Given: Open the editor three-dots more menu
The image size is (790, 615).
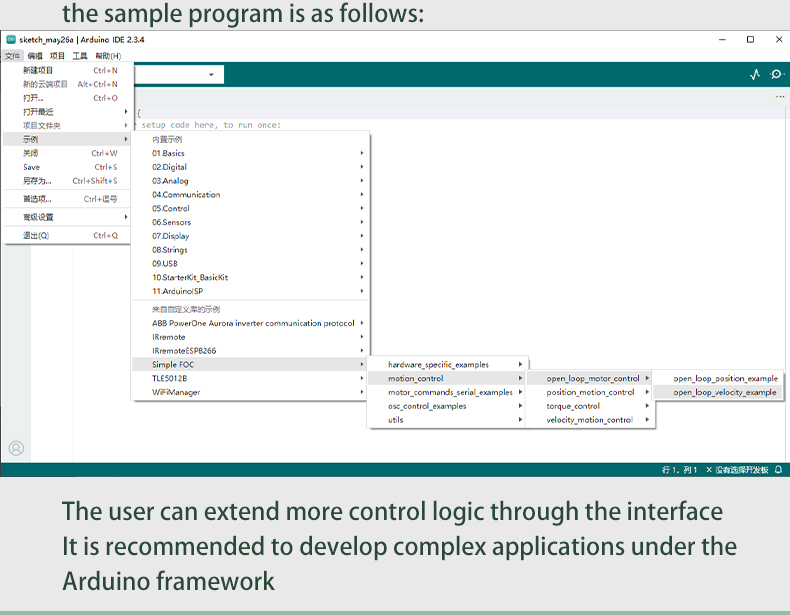Looking at the screenshot, I should coord(780,96).
